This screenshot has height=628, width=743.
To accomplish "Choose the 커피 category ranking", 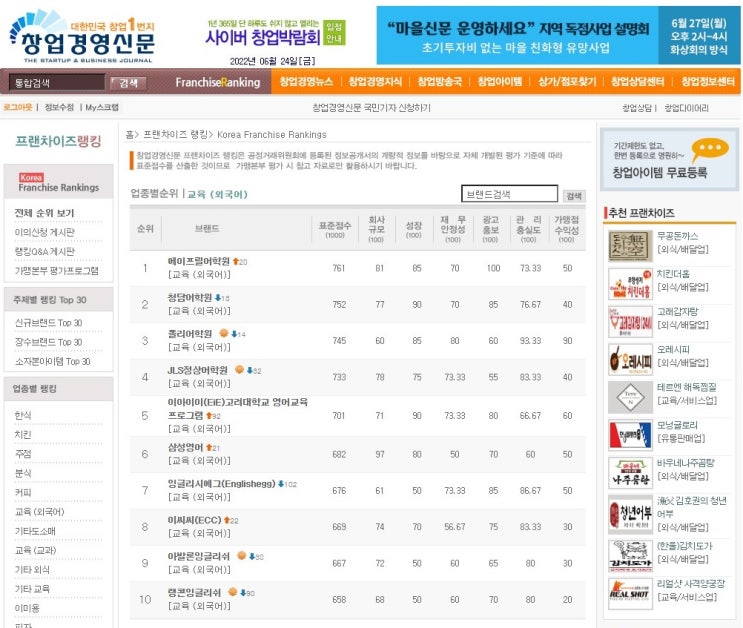I will (23, 492).
